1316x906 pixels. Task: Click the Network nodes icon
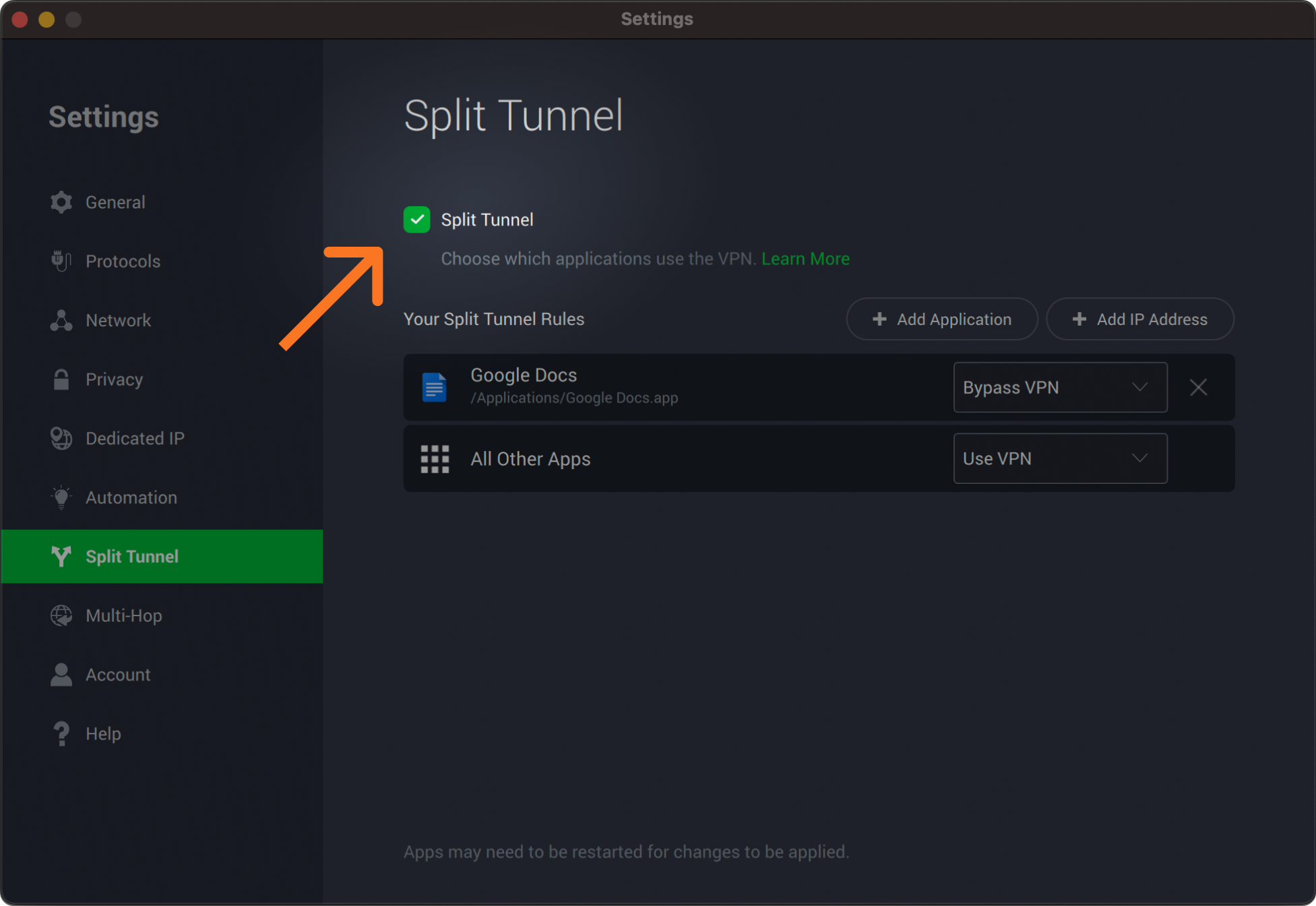tap(61, 320)
